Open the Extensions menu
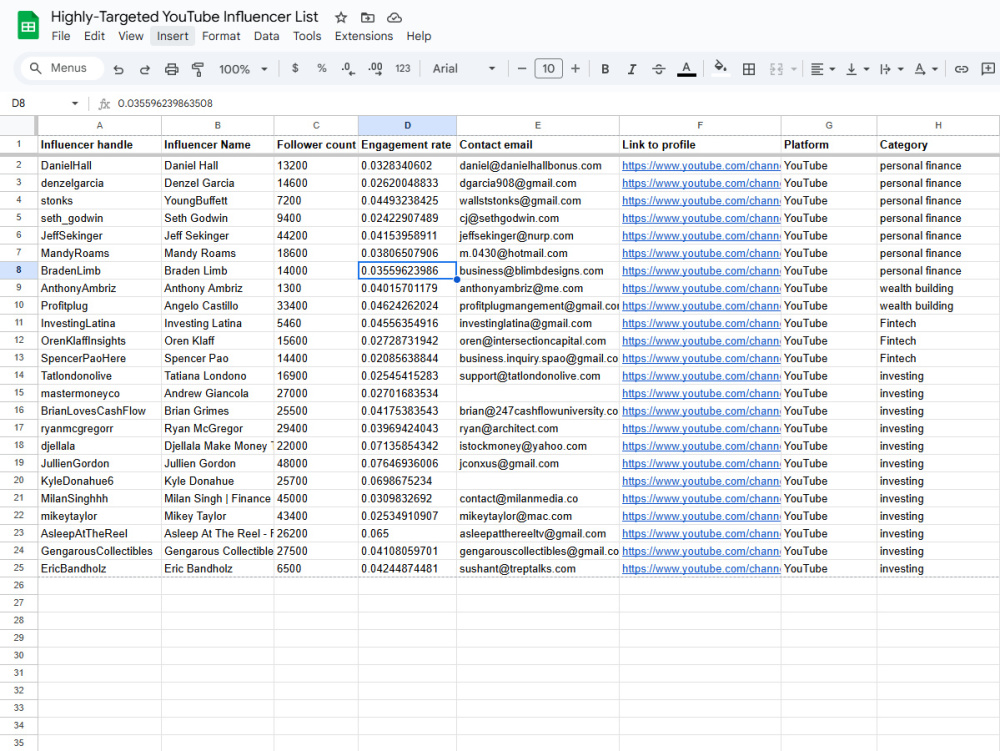The width and height of the screenshot is (1000, 751). pos(364,36)
